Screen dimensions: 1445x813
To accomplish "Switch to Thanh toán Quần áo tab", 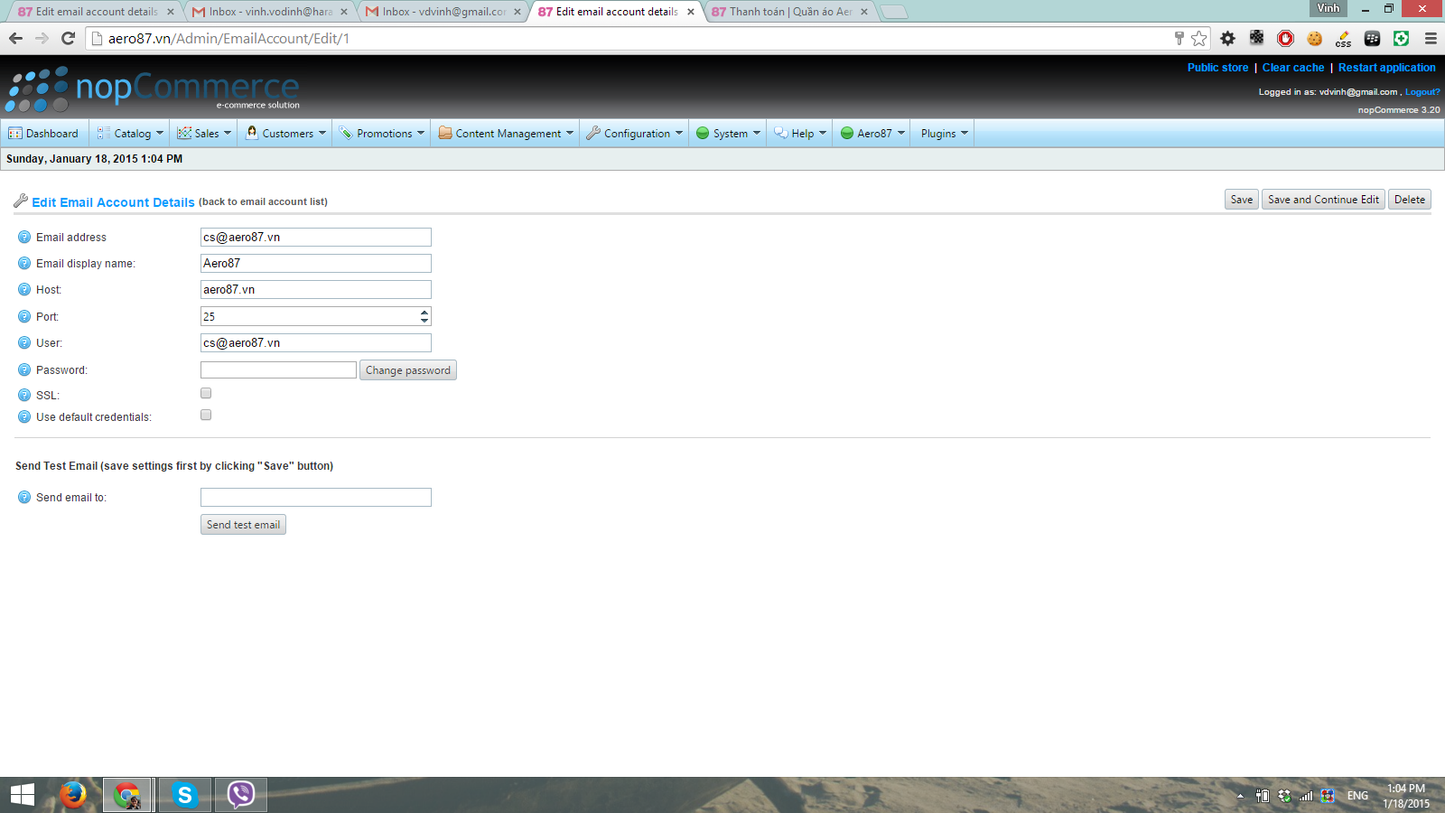I will [789, 12].
